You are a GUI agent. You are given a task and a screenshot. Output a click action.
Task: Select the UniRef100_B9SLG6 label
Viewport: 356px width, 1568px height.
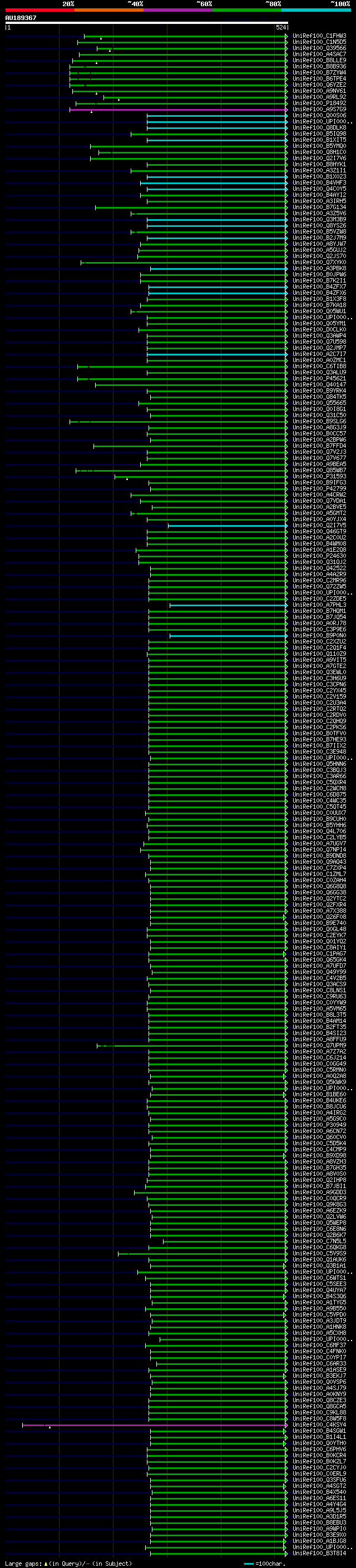319,421
